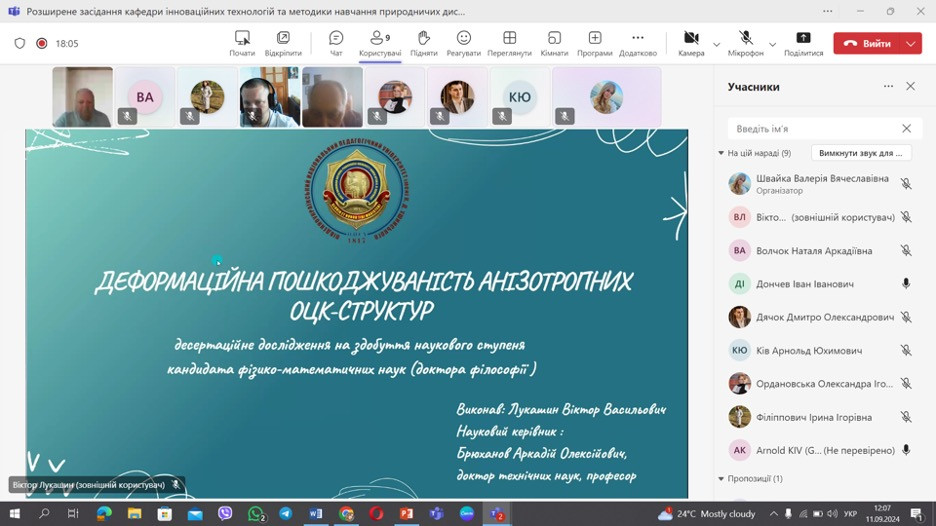Click 'Вимкнути звук для ...' button

click(860, 153)
